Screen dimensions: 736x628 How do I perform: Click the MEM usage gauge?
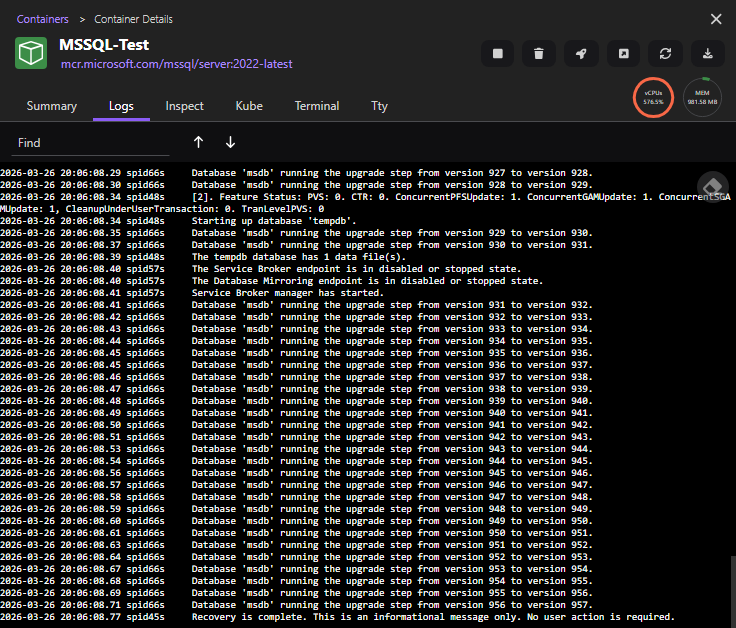click(x=702, y=98)
